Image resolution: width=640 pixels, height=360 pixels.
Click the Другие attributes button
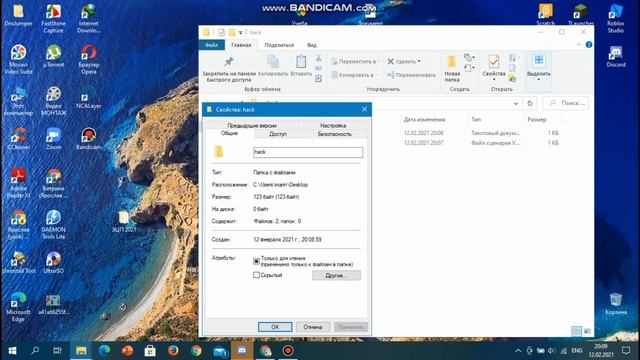pos(336,276)
